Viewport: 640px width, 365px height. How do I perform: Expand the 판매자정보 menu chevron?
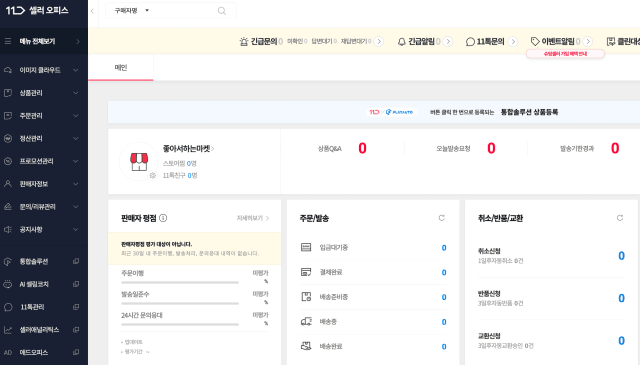coord(76,184)
